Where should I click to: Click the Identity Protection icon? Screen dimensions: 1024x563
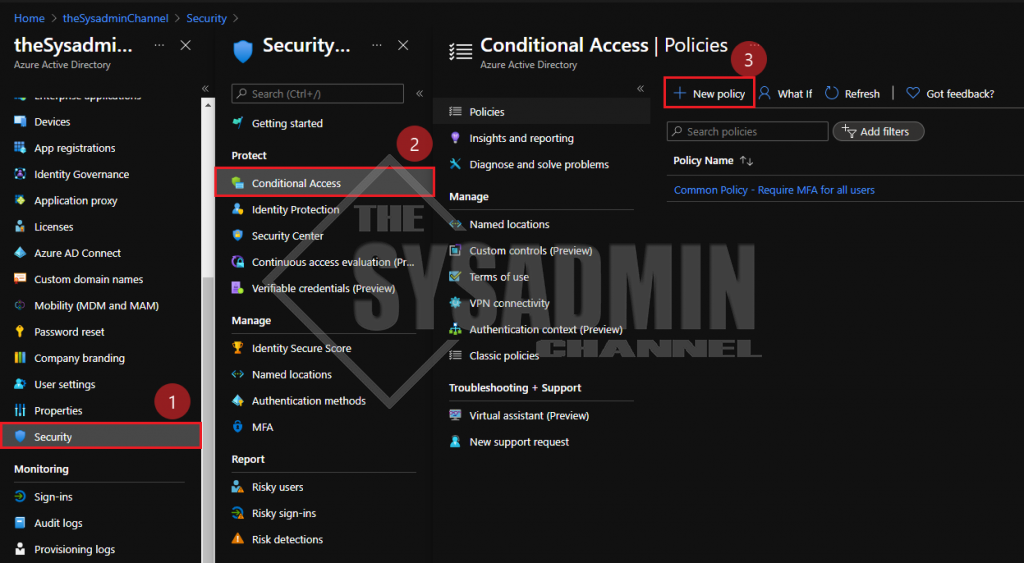click(238, 209)
